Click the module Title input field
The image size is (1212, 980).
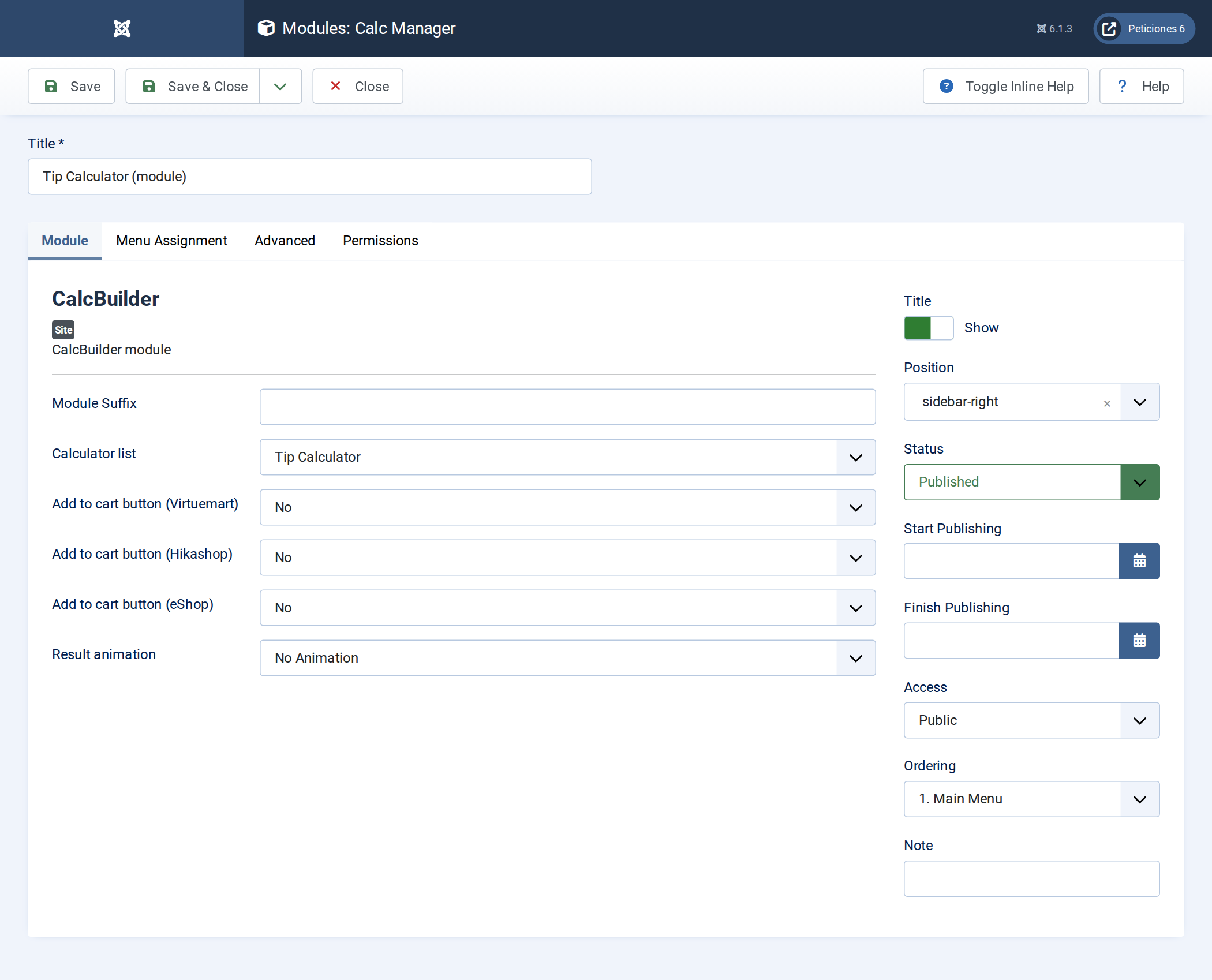310,177
